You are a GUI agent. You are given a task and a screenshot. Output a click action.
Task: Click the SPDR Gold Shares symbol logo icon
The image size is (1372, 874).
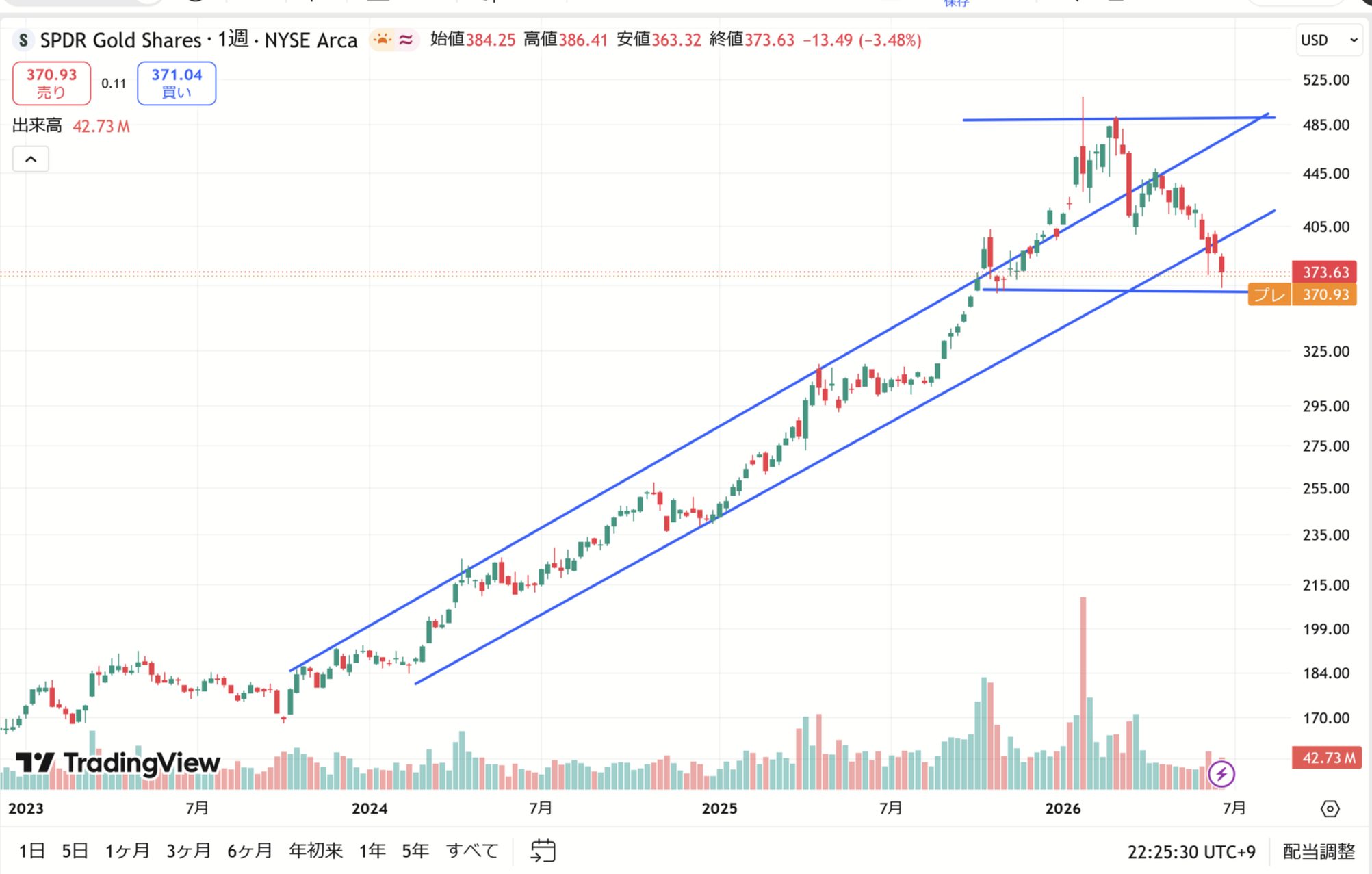point(23,40)
